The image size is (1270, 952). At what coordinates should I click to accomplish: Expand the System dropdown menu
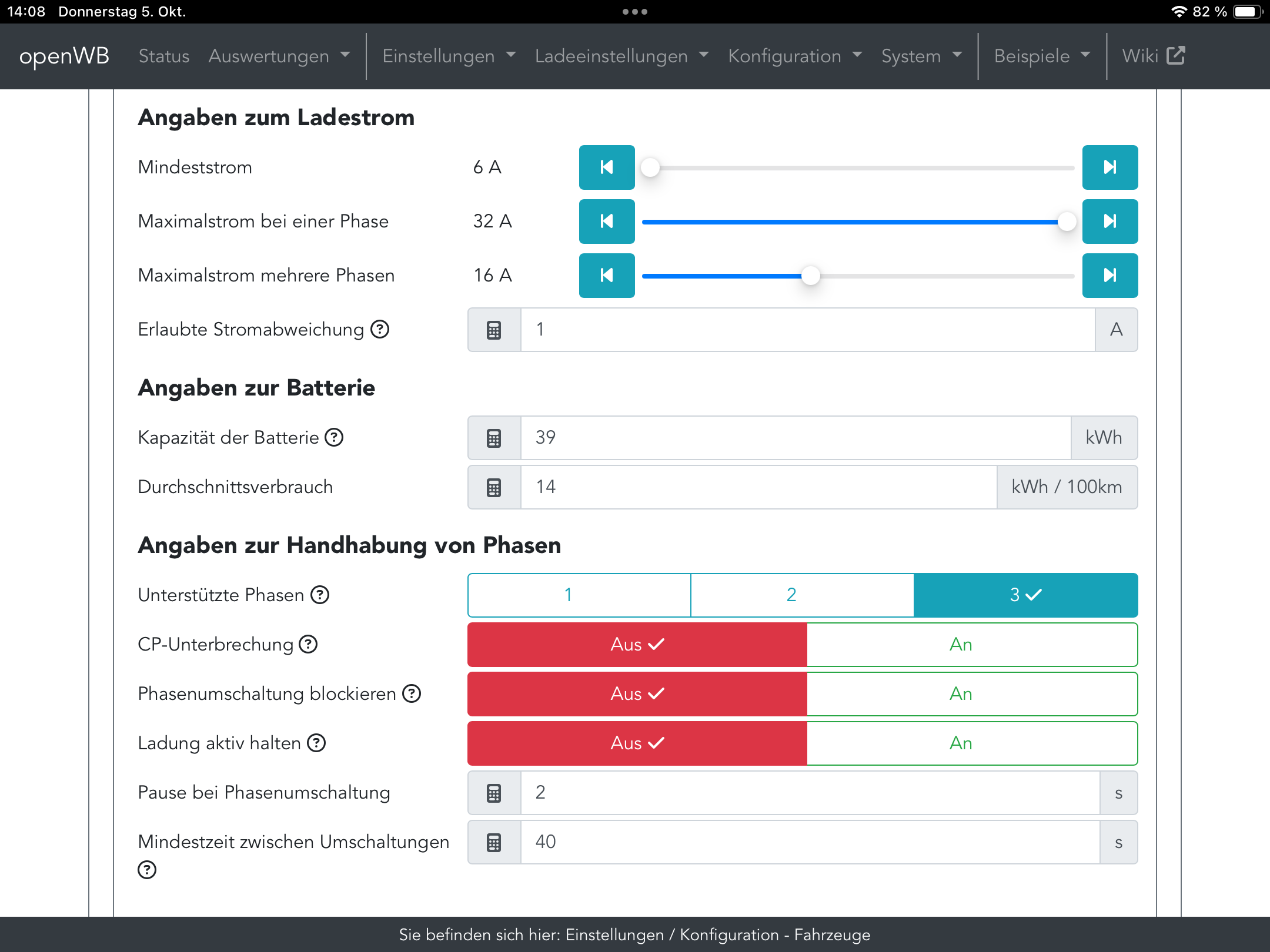coord(921,56)
